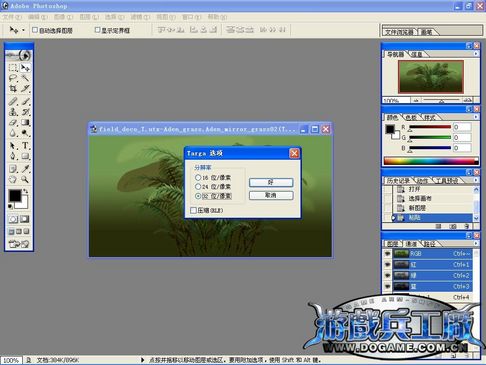Select the Lasso tool
The image size is (486, 365).
[13, 78]
